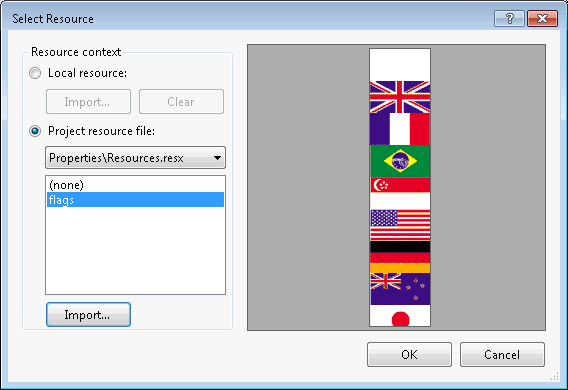Click the Help question mark button
The image size is (568, 390).
coord(509,18)
